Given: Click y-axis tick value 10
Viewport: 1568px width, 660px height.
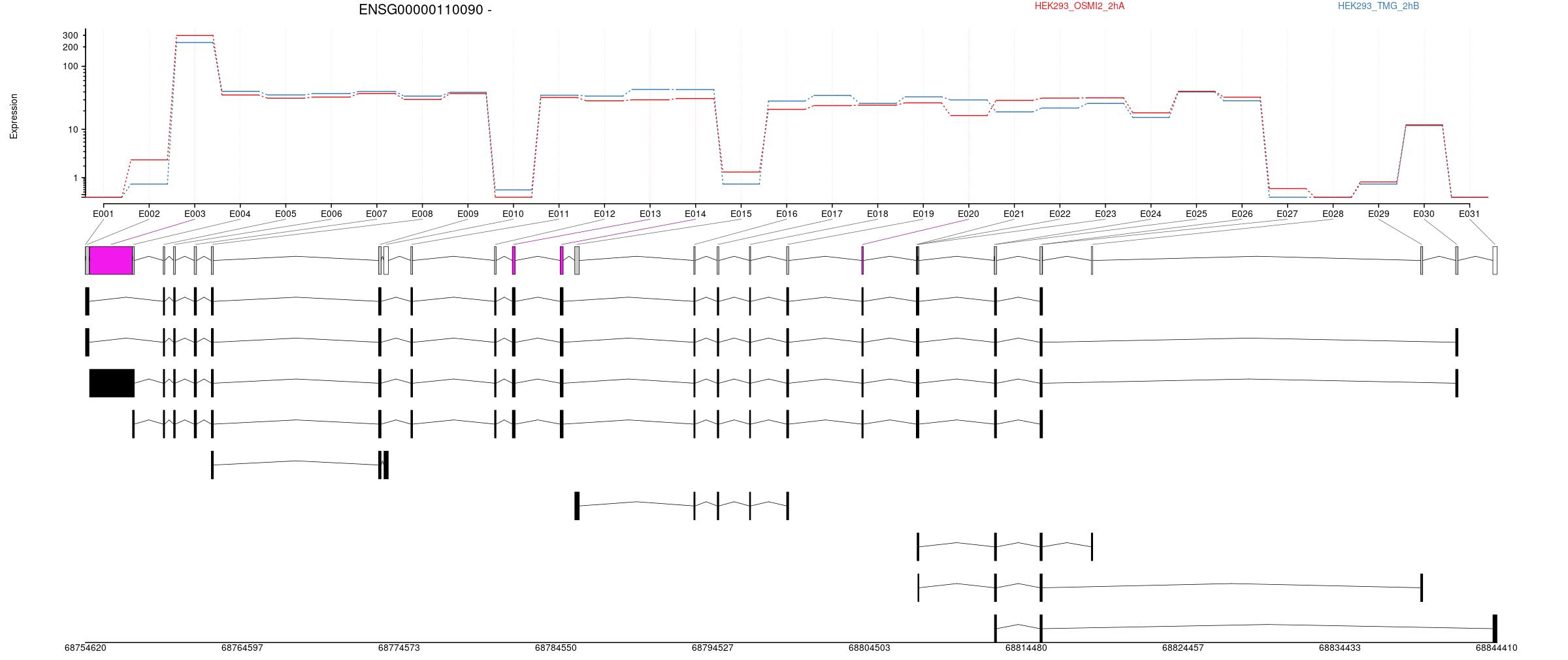Looking at the screenshot, I should coord(73,130).
